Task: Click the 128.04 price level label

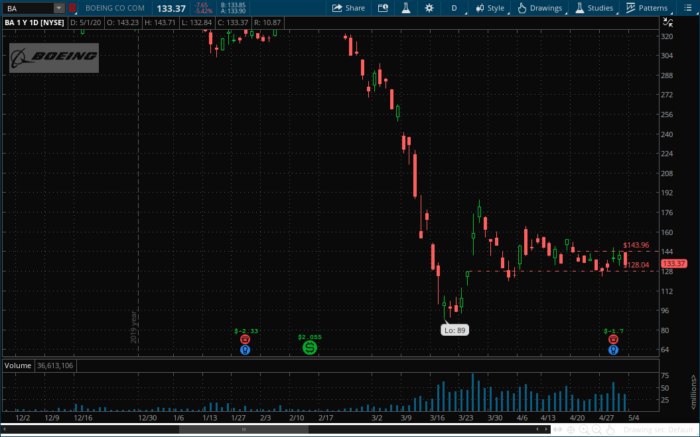Action: point(638,265)
